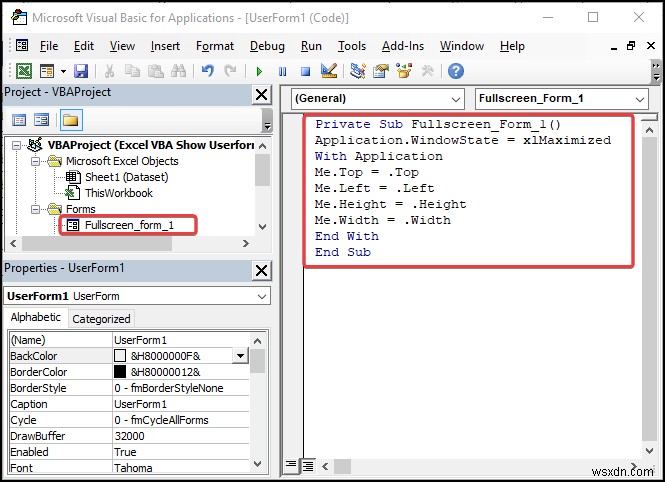
Task: Open the Window menu
Action: pyautogui.click(x=461, y=46)
